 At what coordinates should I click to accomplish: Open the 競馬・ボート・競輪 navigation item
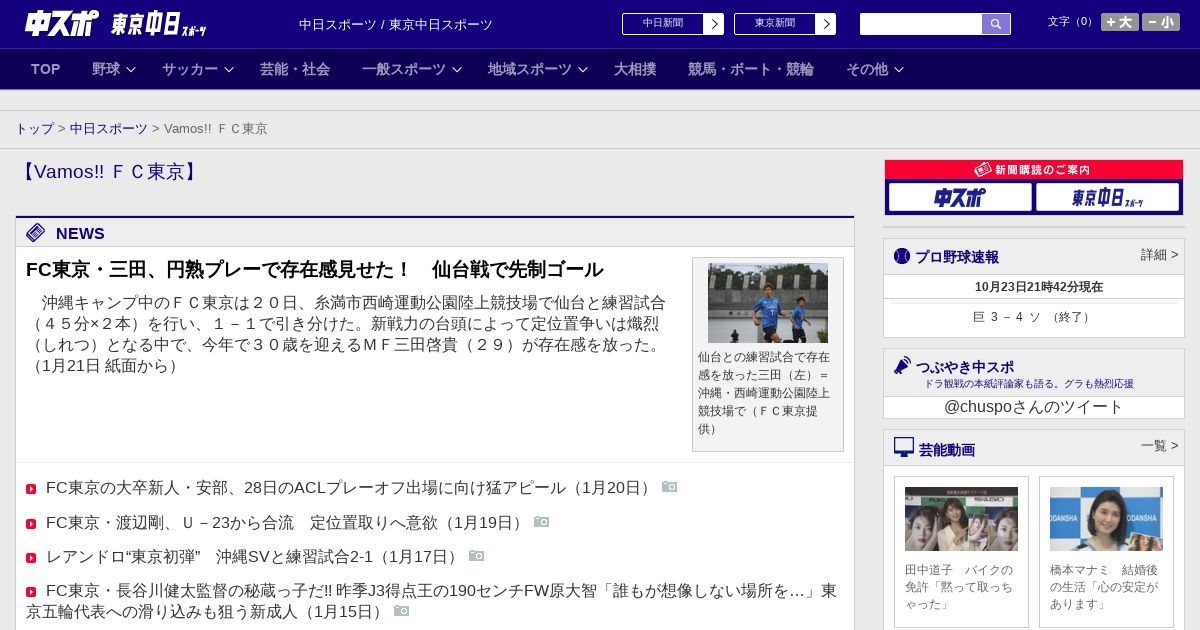751,69
